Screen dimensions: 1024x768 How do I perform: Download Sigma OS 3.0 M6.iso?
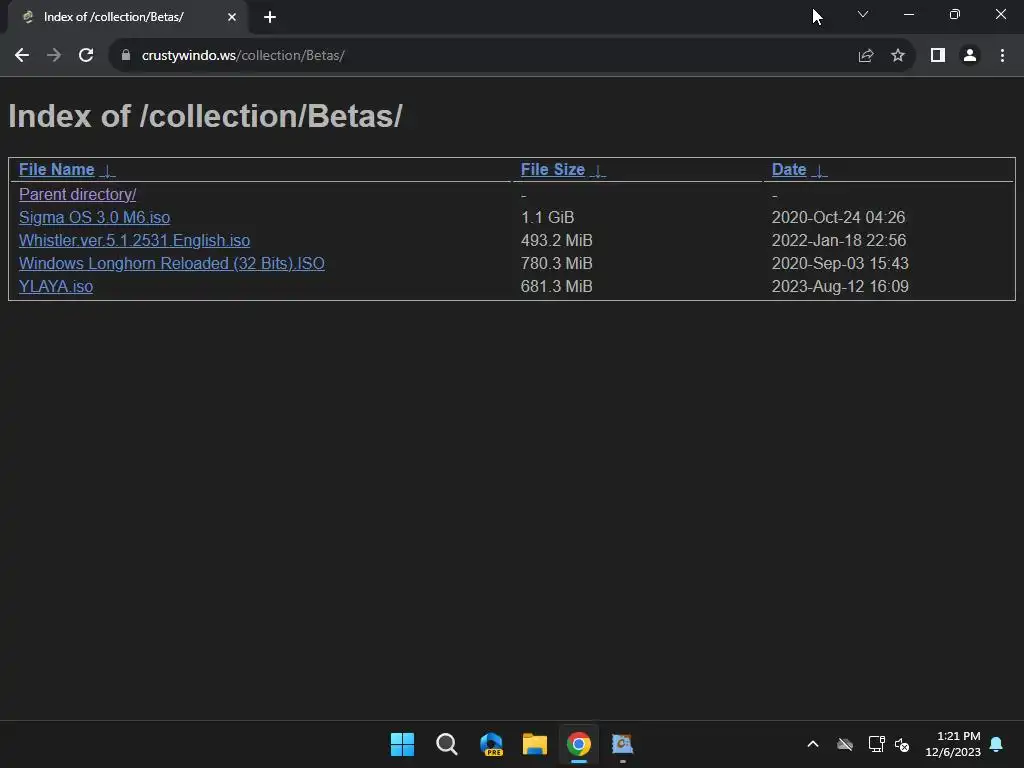(x=95, y=217)
